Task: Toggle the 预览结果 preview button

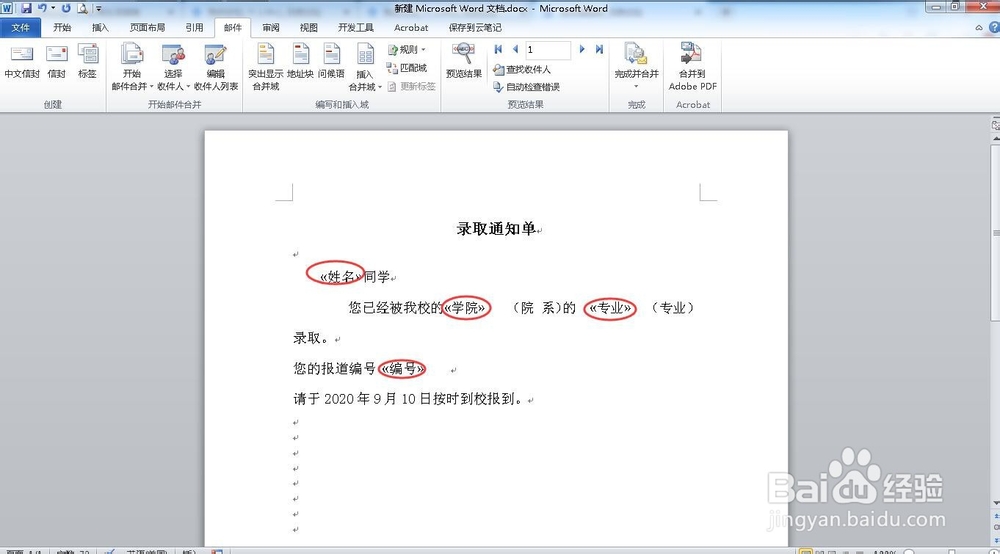Action: (464, 61)
